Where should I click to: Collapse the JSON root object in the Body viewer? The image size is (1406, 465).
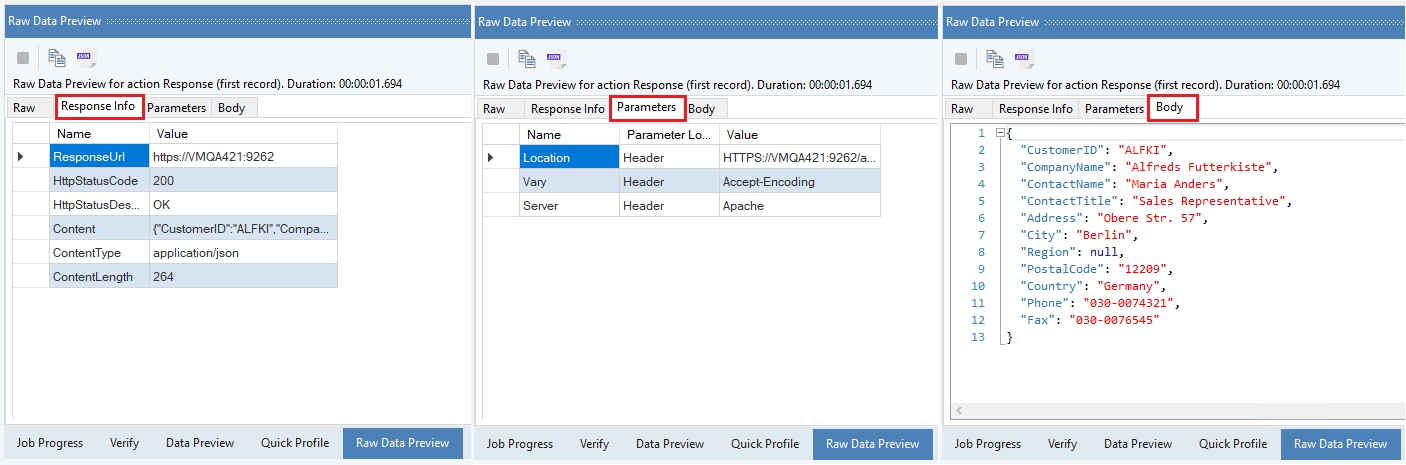(1002, 133)
